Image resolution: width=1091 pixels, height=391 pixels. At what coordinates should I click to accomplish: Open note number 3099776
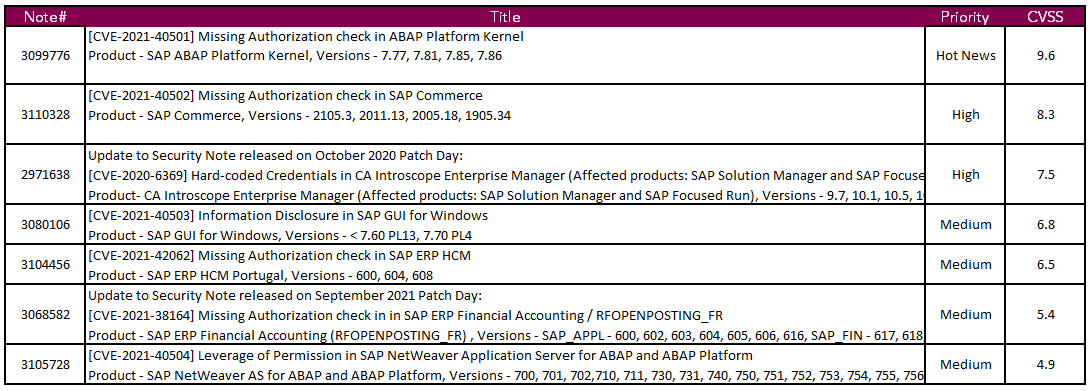pos(45,56)
